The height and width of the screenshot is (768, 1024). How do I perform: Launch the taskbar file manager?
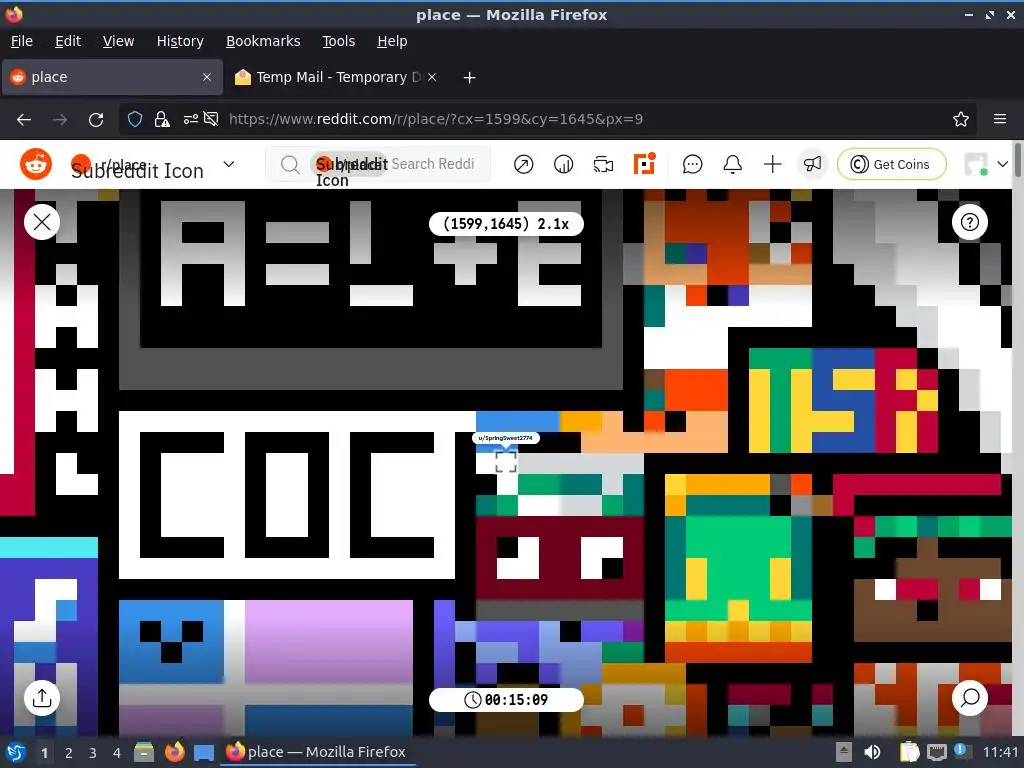(144, 752)
